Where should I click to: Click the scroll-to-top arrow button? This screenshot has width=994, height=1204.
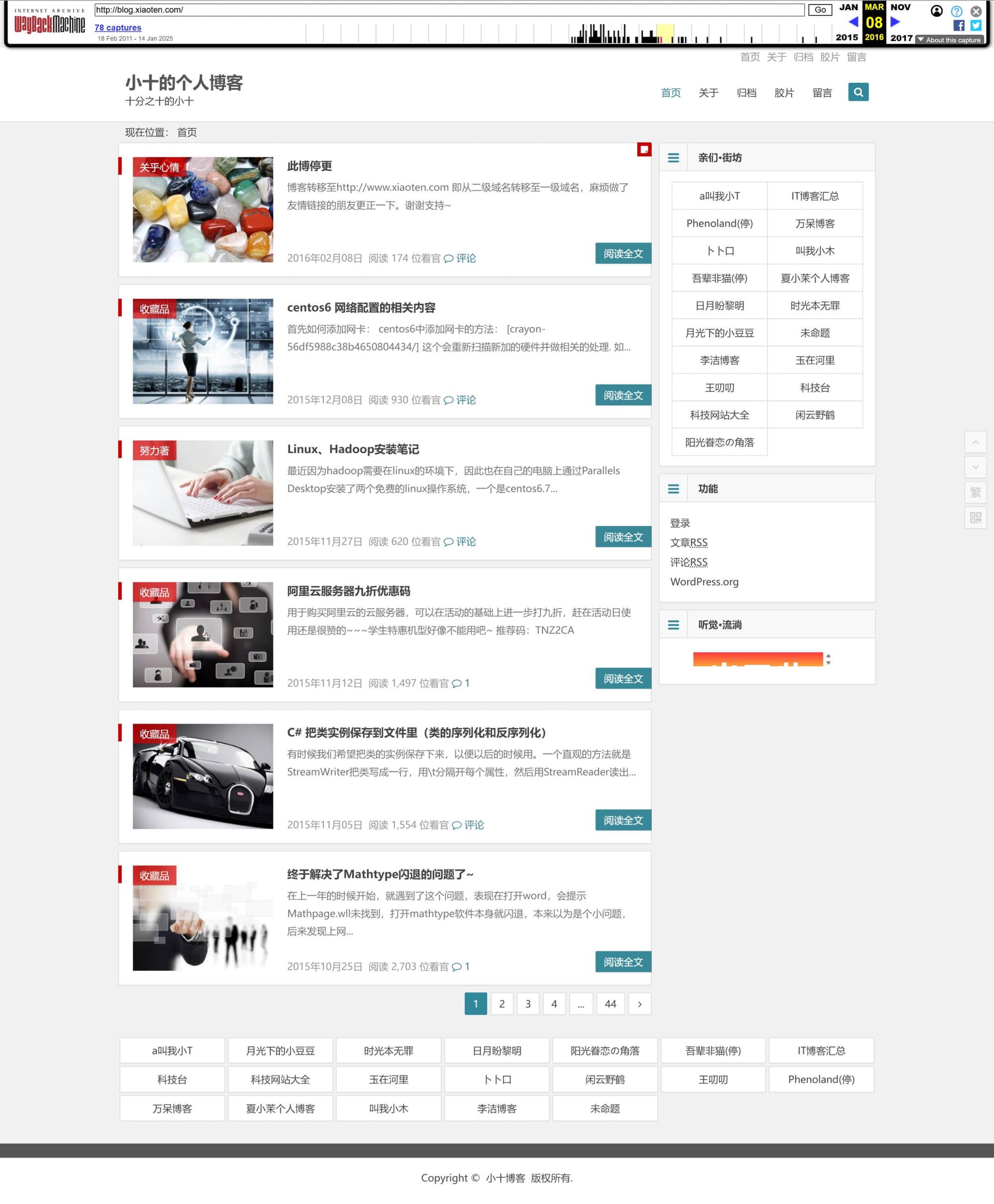(975, 442)
